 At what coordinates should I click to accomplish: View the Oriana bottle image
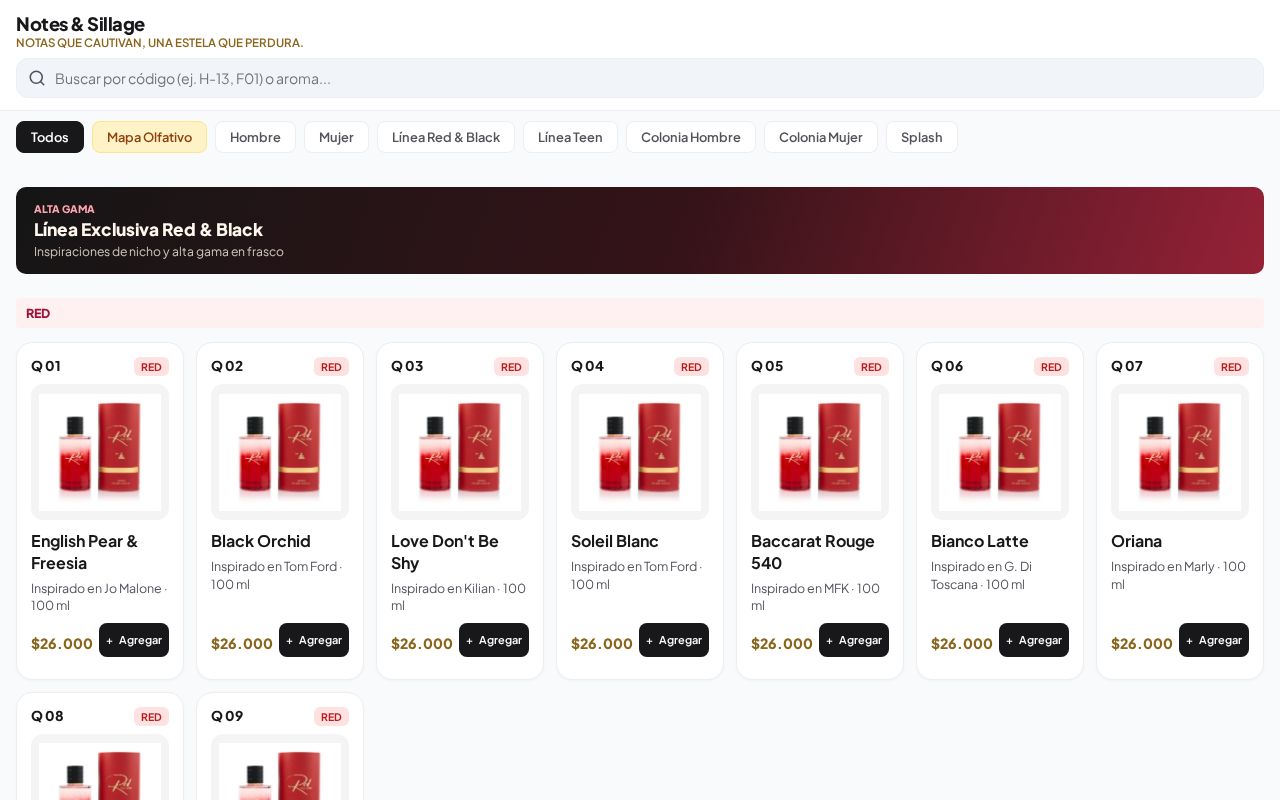(1180, 452)
